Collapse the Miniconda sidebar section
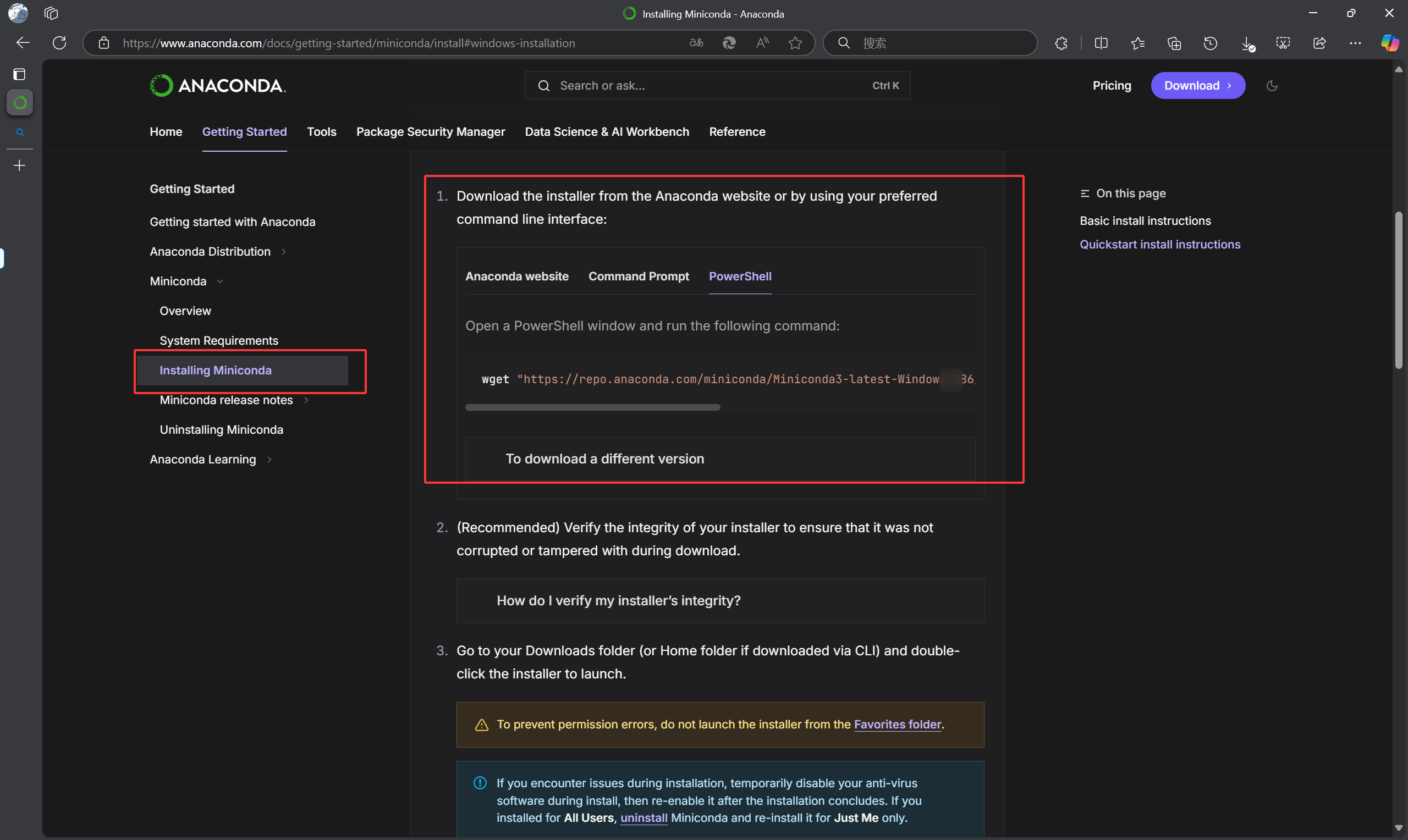Viewport: 1408px width, 840px height. point(219,281)
